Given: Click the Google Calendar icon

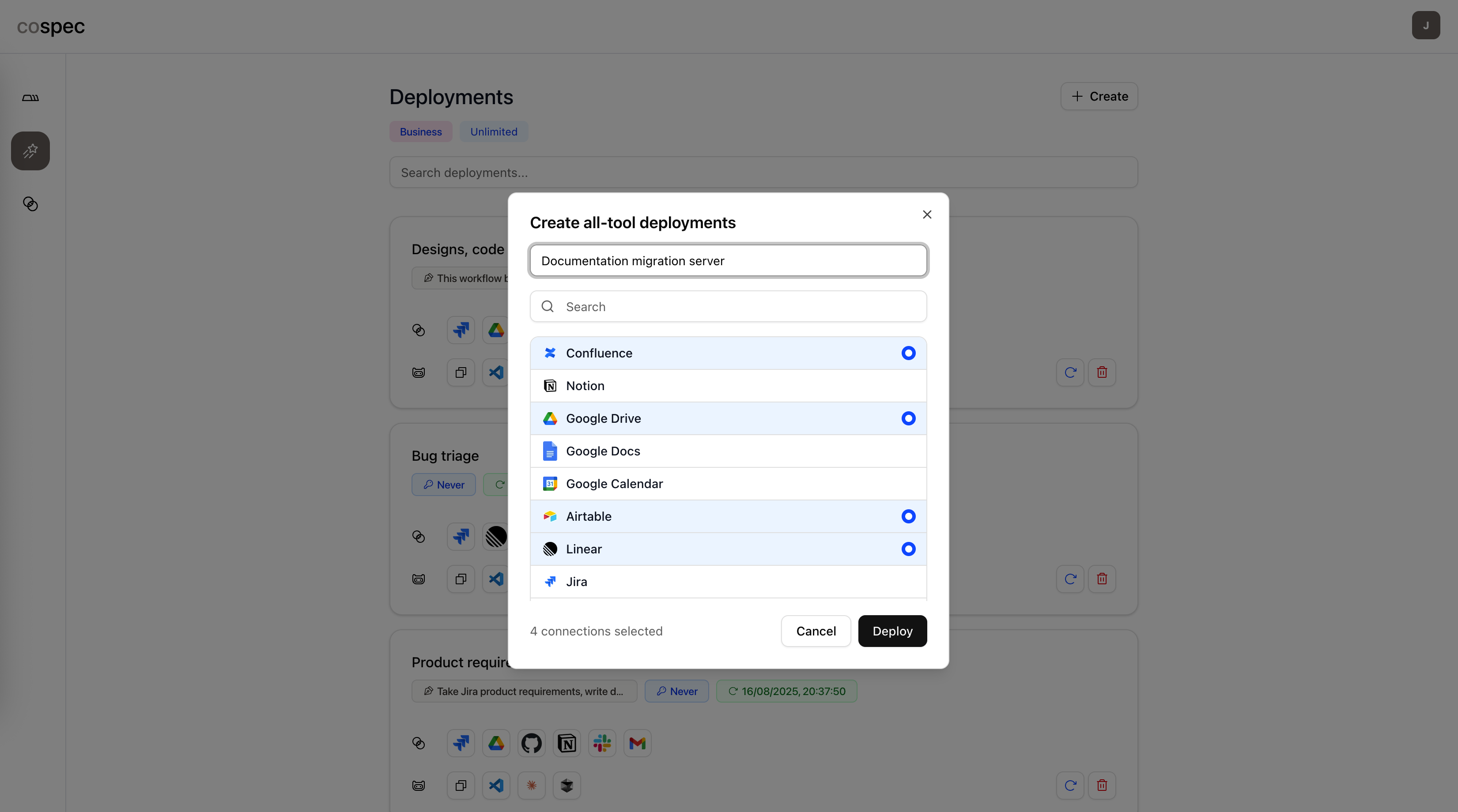Looking at the screenshot, I should (550, 484).
